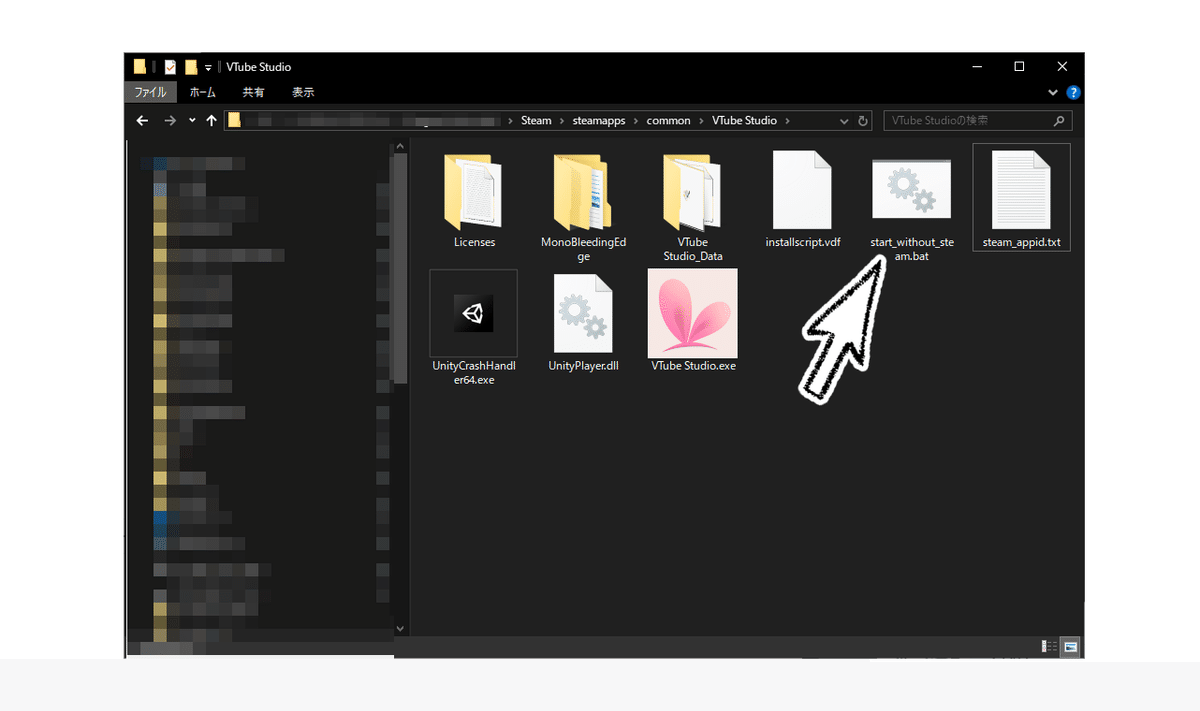Image resolution: width=1200 pixels, height=711 pixels.
Task: Open the 表示 ribbon tab
Action: tap(303, 92)
